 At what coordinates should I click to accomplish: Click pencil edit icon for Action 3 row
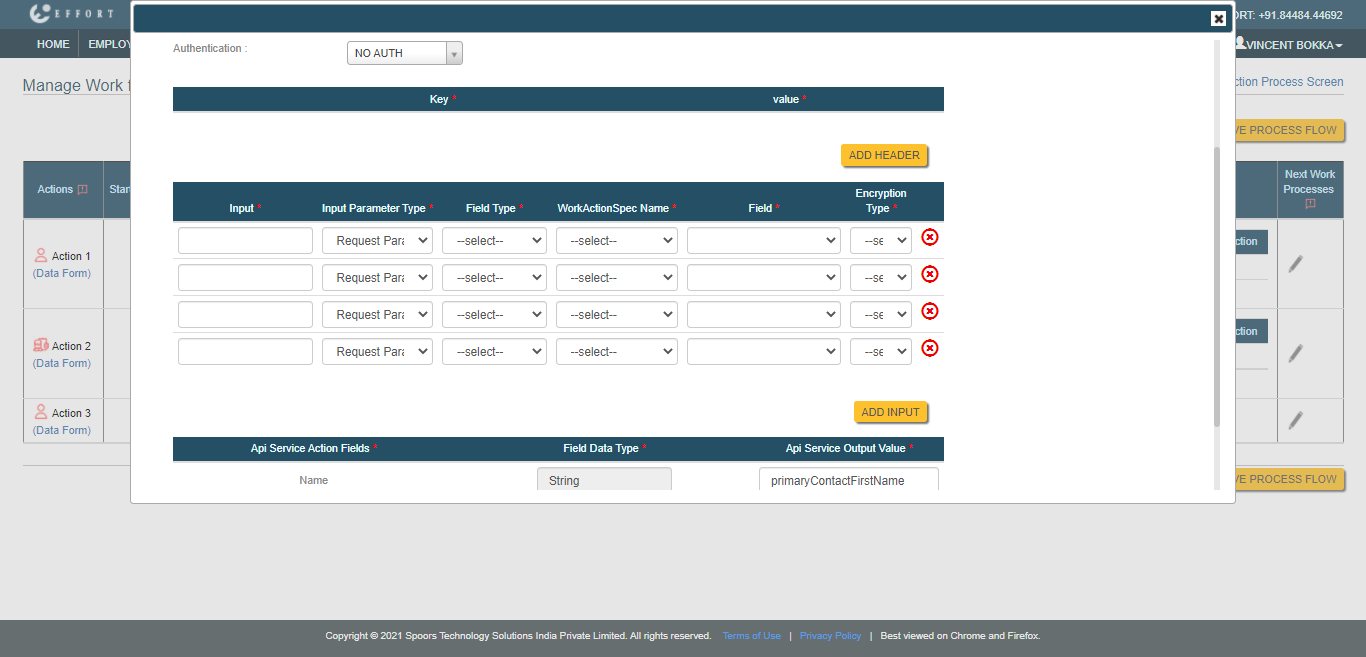(1295, 421)
